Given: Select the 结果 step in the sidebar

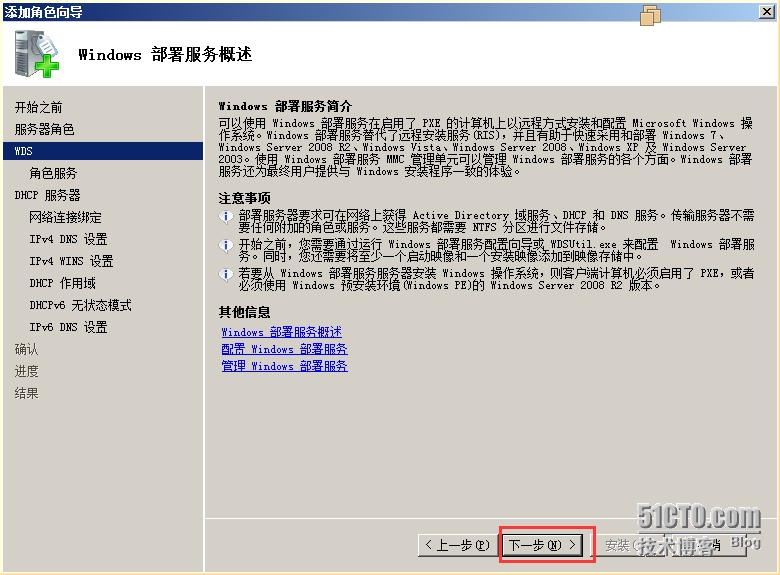Looking at the screenshot, I should [26, 393].
